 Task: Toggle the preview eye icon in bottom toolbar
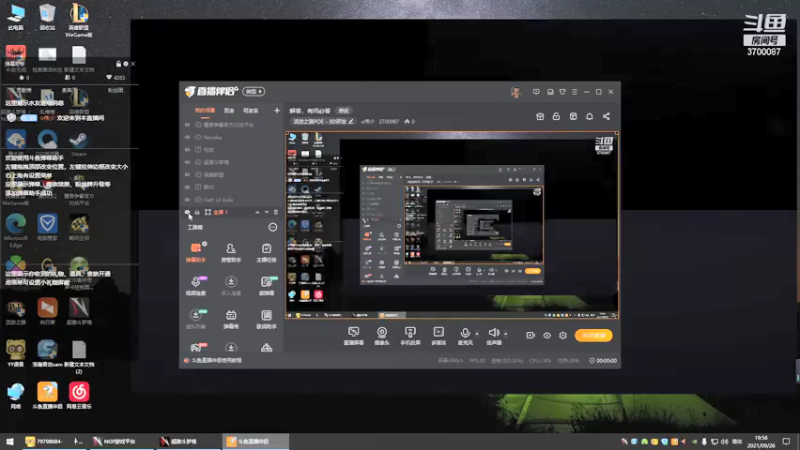point(546,335)
